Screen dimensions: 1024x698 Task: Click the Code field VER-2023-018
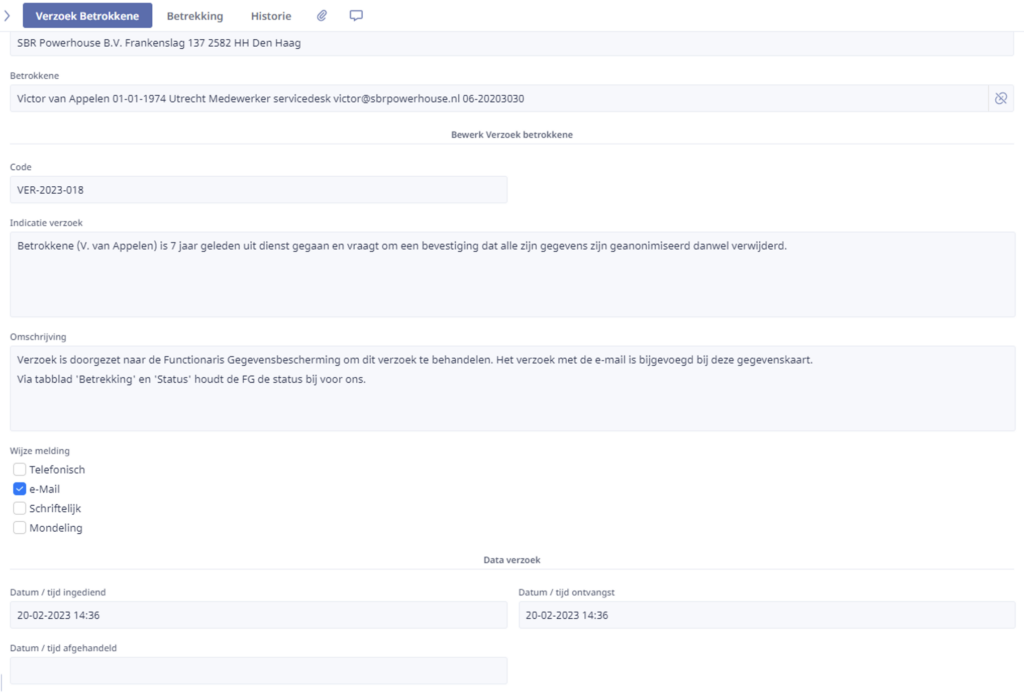[258, 190]
